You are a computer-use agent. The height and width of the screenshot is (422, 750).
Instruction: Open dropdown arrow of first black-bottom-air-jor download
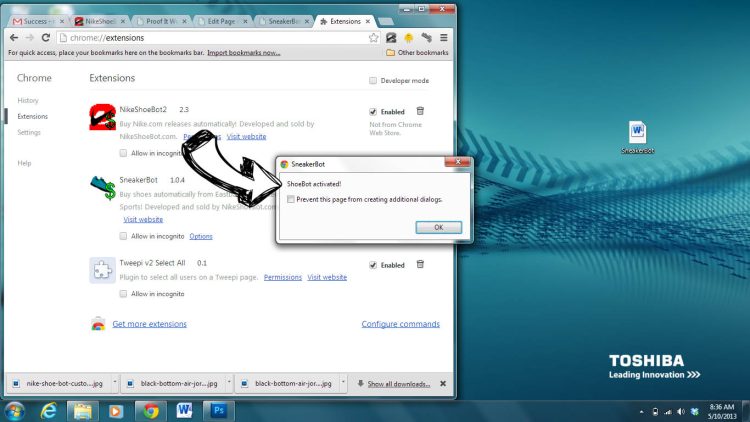tap(231, 383)
